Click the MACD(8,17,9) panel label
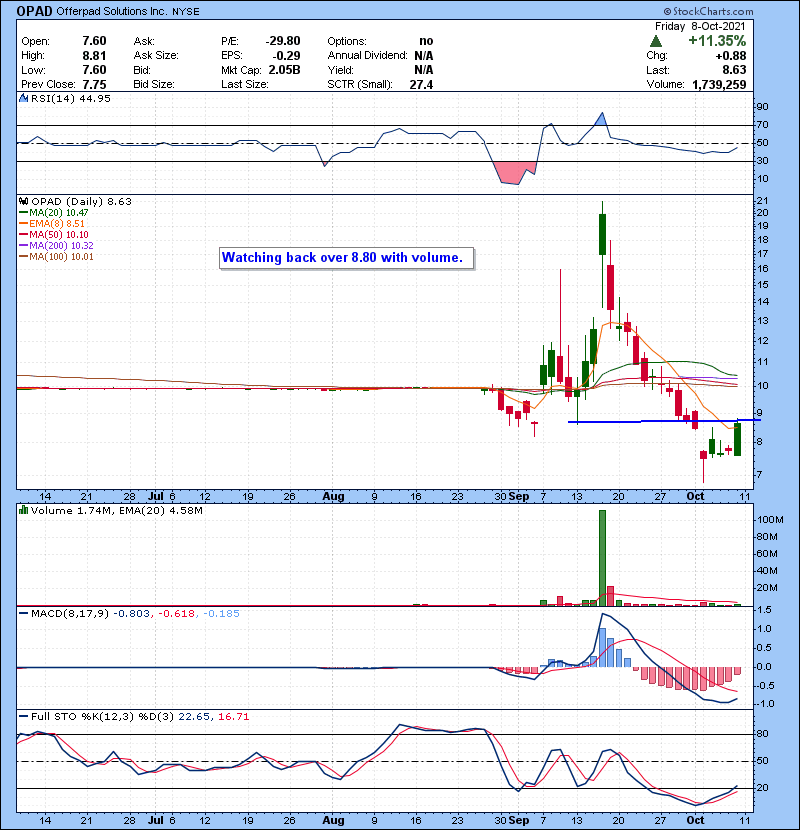800x830 pixels. [x=70, y=614]
